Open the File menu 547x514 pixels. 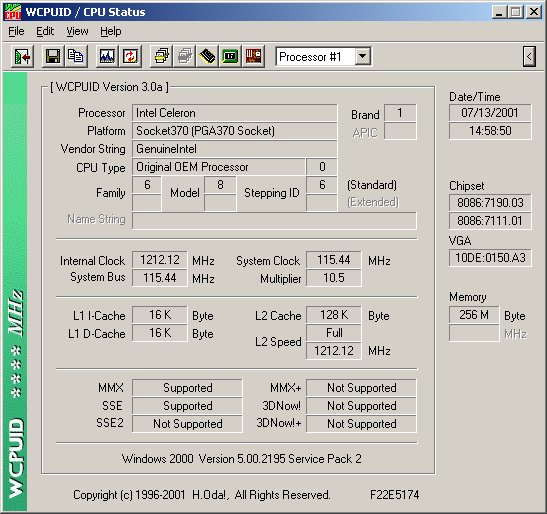click(x=16, y=31)
